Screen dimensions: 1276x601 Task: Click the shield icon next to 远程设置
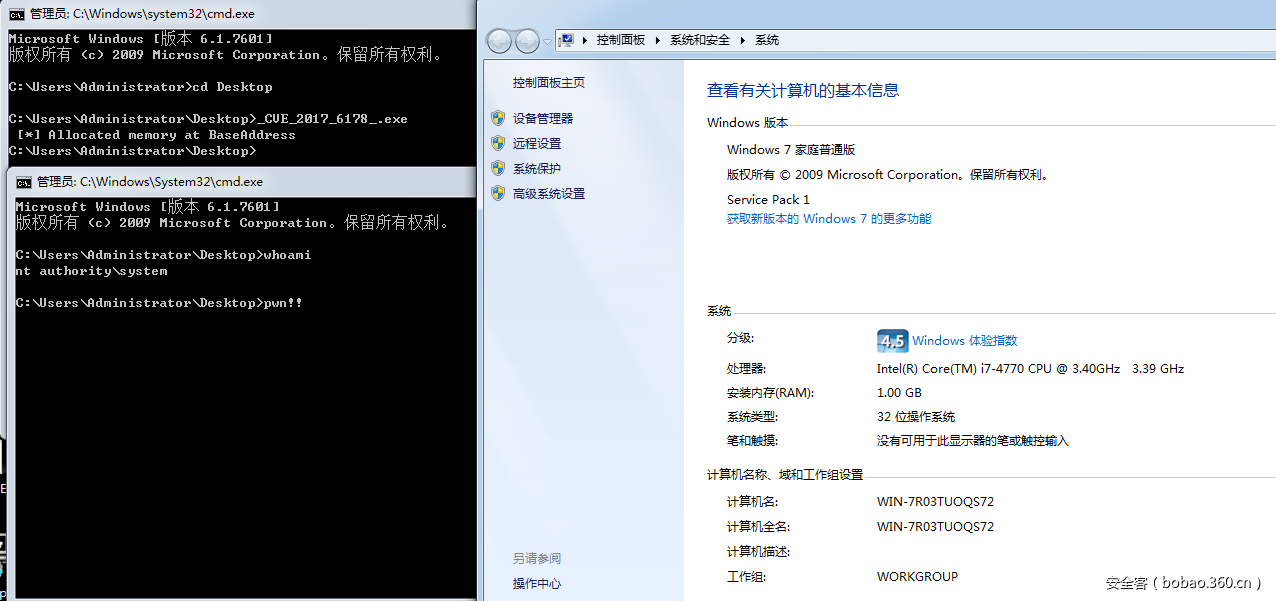click(x=498, y=143)
